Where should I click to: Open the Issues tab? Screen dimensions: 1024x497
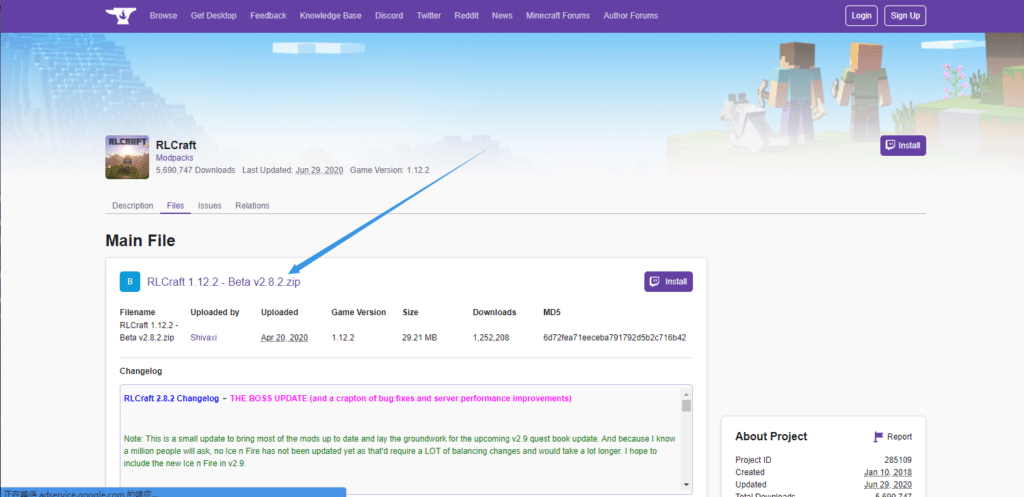tap(209, 206)
